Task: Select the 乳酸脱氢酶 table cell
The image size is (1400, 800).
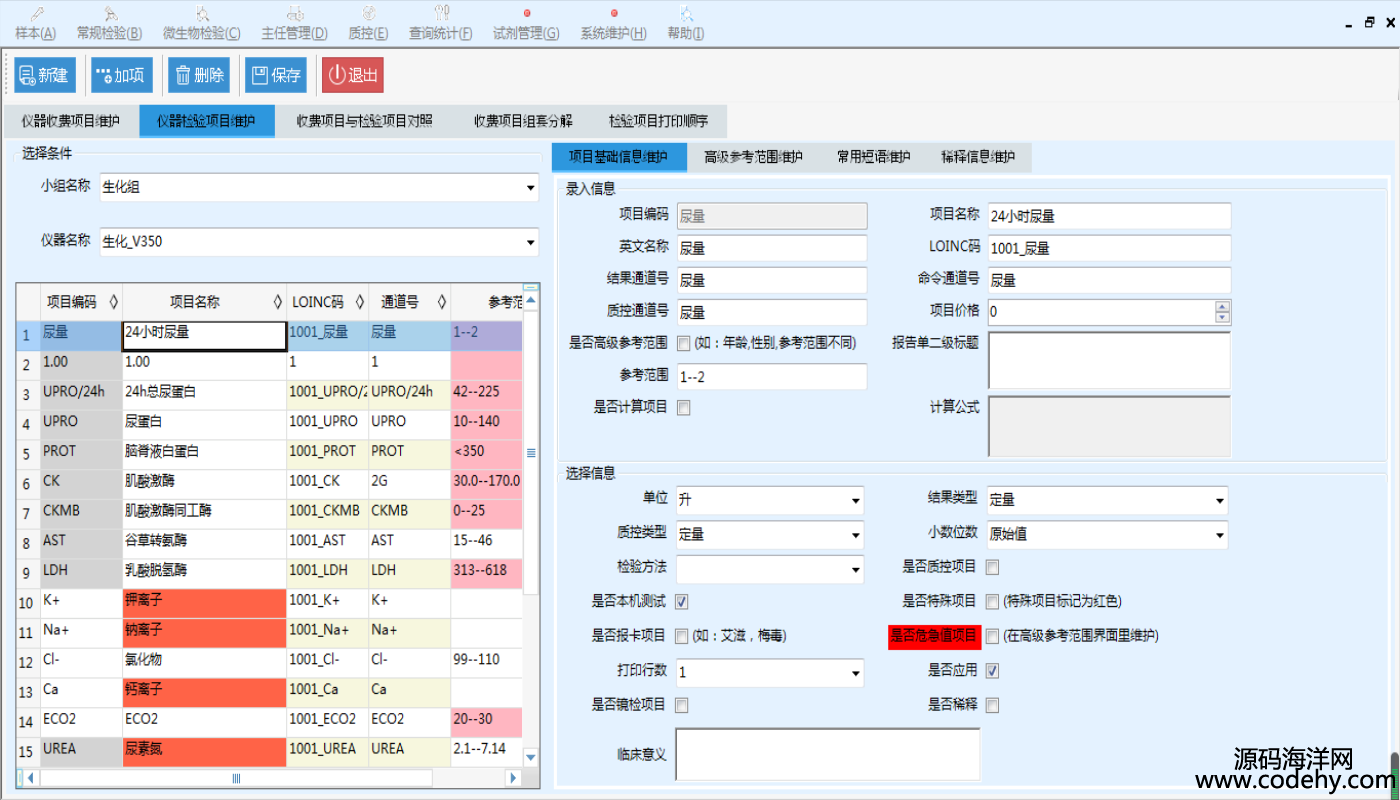Action: pyautogui.click(x=204, y=571)
